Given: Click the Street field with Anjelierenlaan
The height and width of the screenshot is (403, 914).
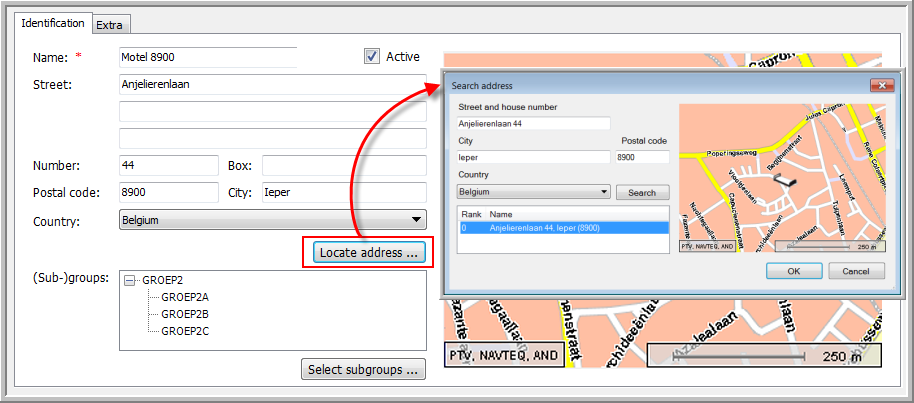Looking at the screenshot, I should [x=273, y=84].
